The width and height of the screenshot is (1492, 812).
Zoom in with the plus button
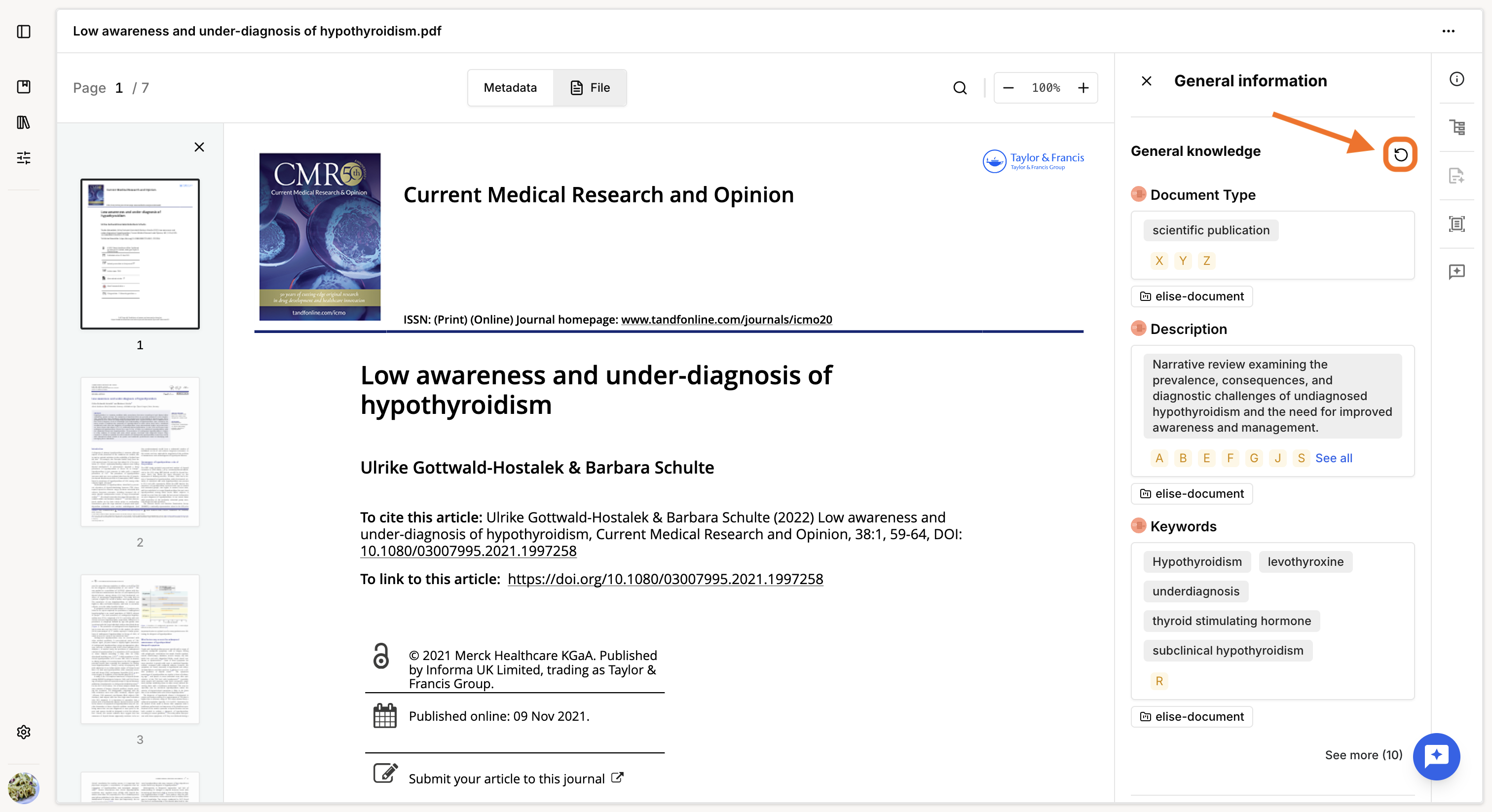click(1083, 87)
